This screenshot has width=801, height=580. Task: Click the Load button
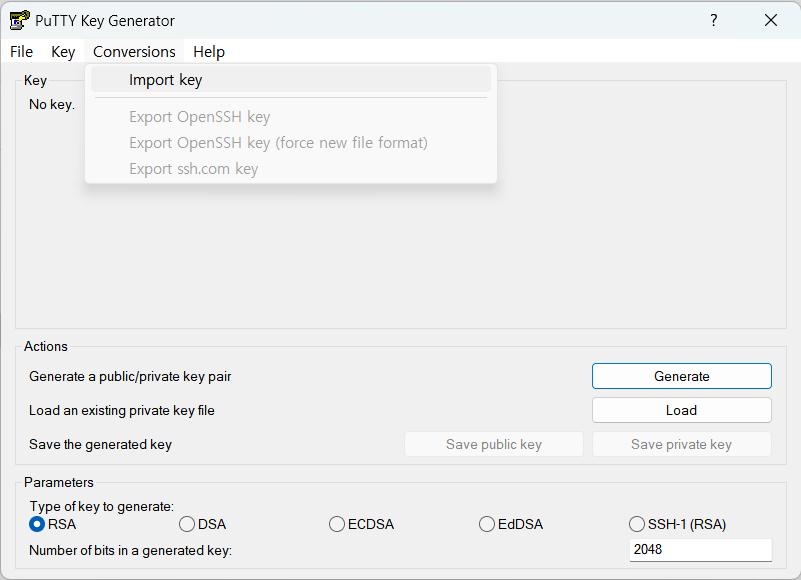coord(681,410)
